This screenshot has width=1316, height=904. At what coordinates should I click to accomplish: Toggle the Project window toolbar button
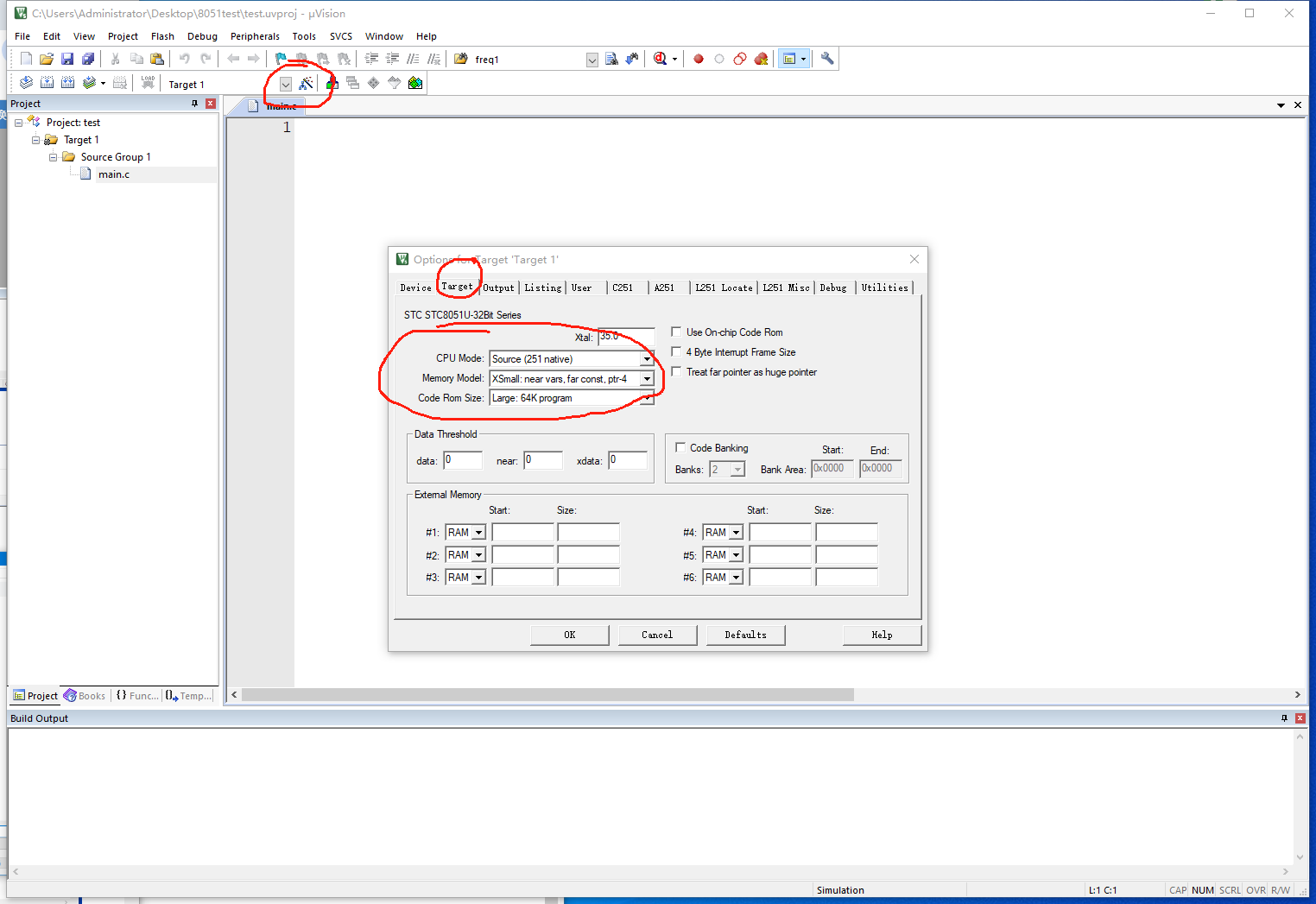[789, 59]
